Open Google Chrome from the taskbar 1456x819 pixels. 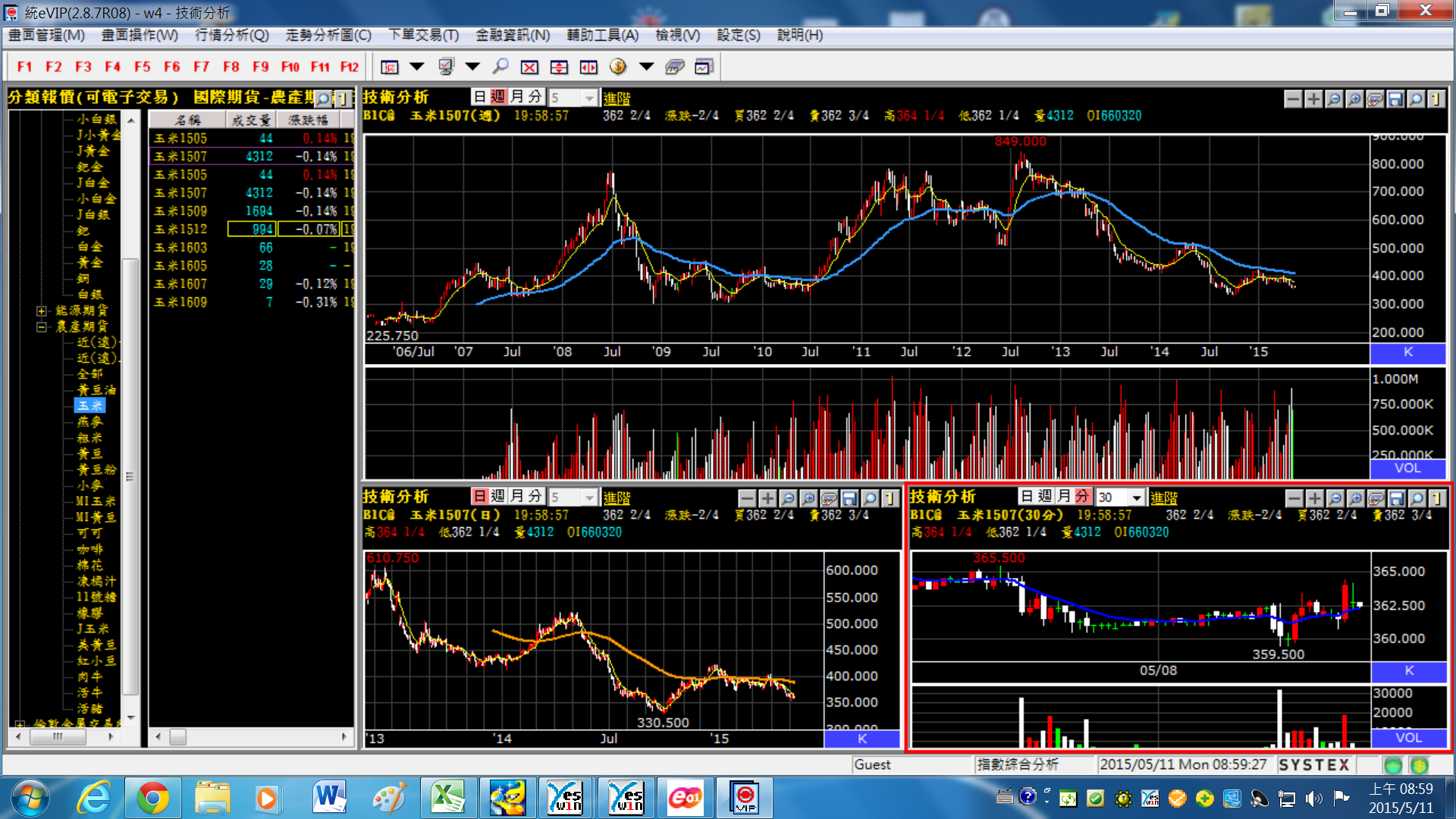tap(153, 798)
